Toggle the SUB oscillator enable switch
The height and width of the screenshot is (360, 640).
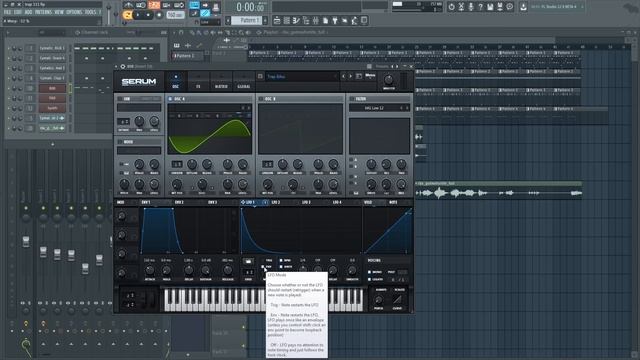click(120, 99)
